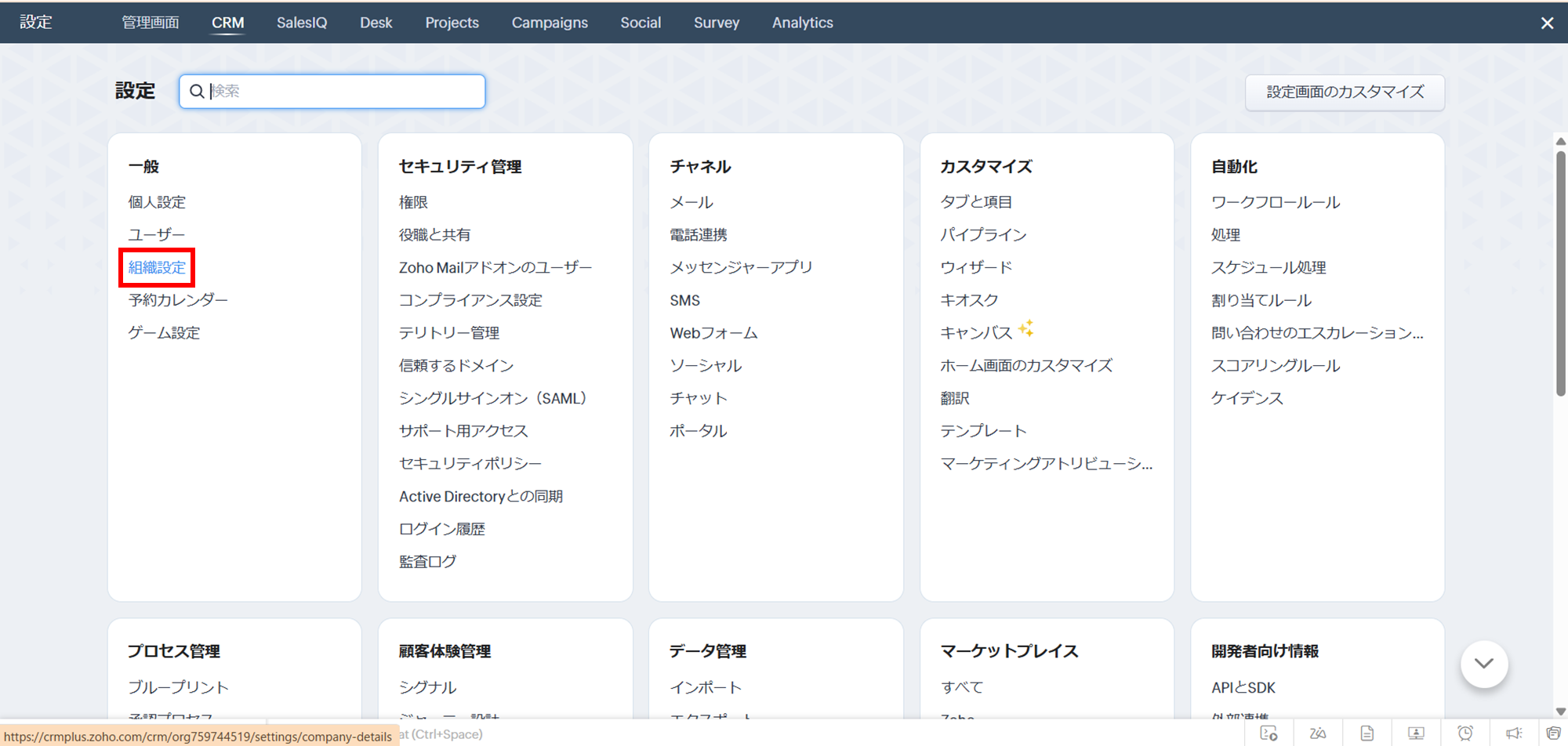Click the megaphone announcements icon
The height and width of the screenshot is (746, 1568).
tap(1514, 733)
